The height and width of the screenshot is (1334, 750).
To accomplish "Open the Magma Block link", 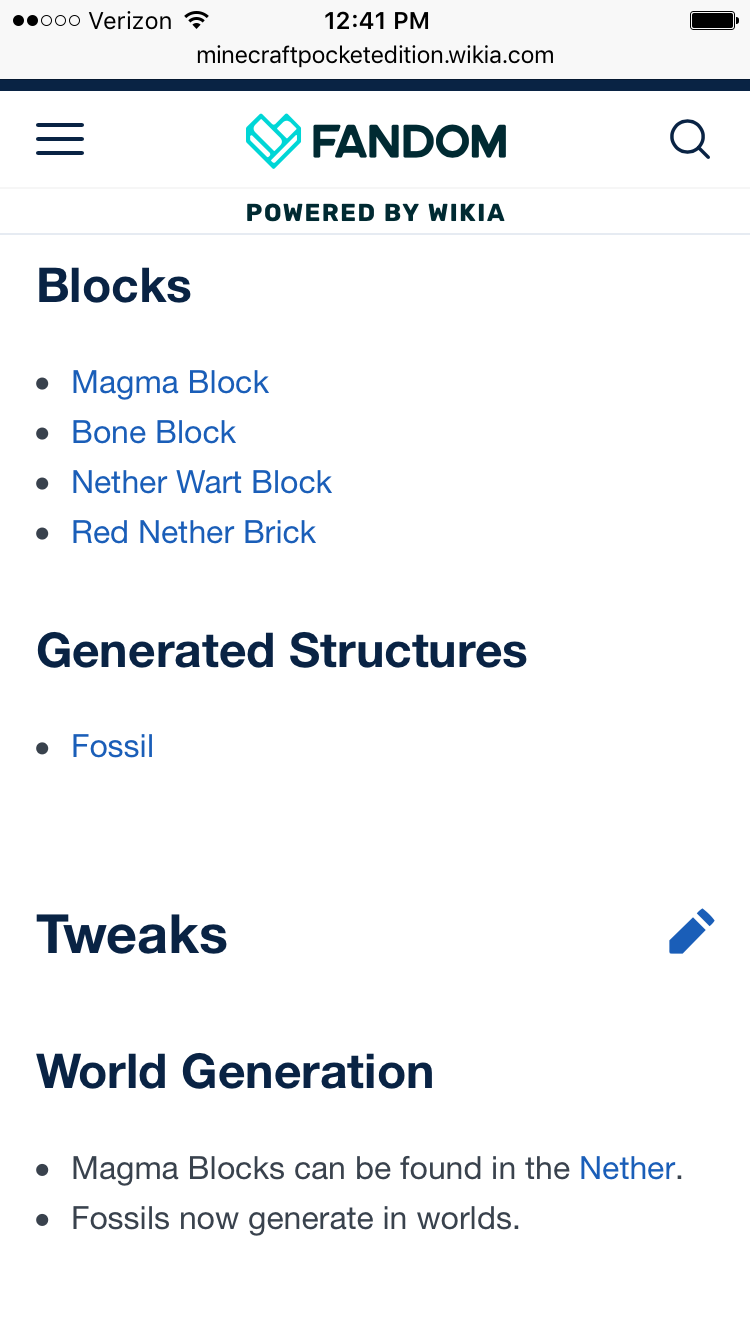I will 170,382.
